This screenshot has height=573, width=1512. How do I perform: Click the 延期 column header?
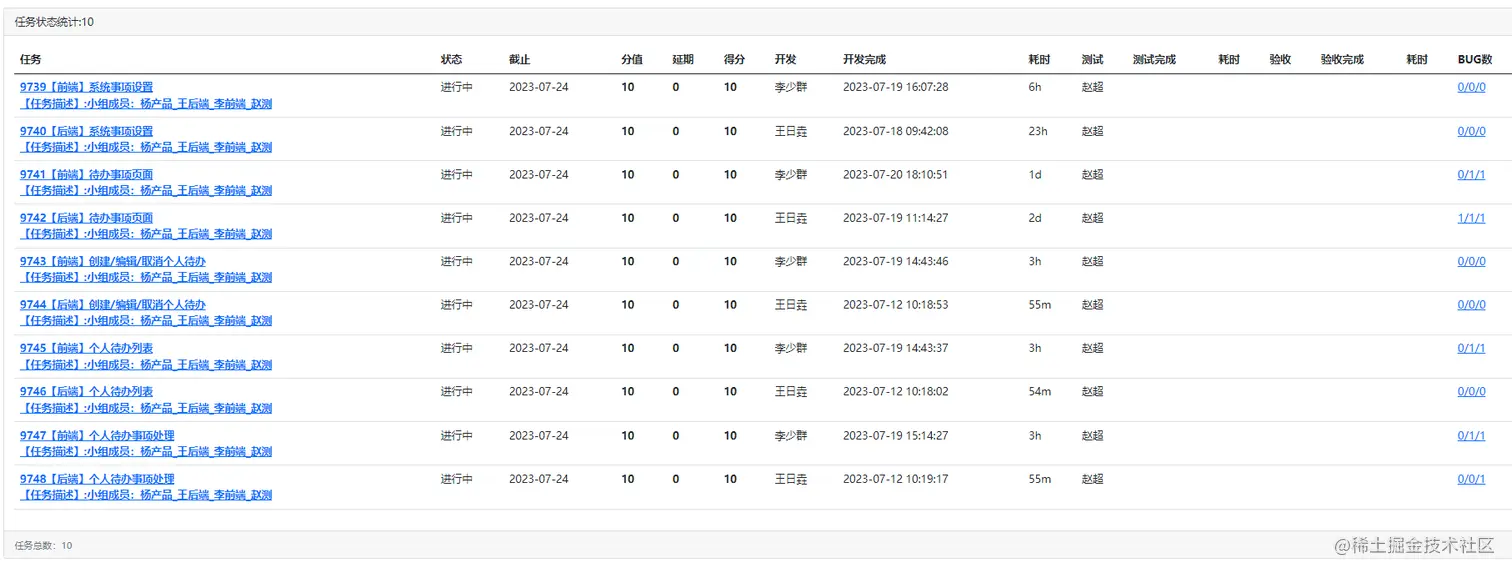click(683, 60)
